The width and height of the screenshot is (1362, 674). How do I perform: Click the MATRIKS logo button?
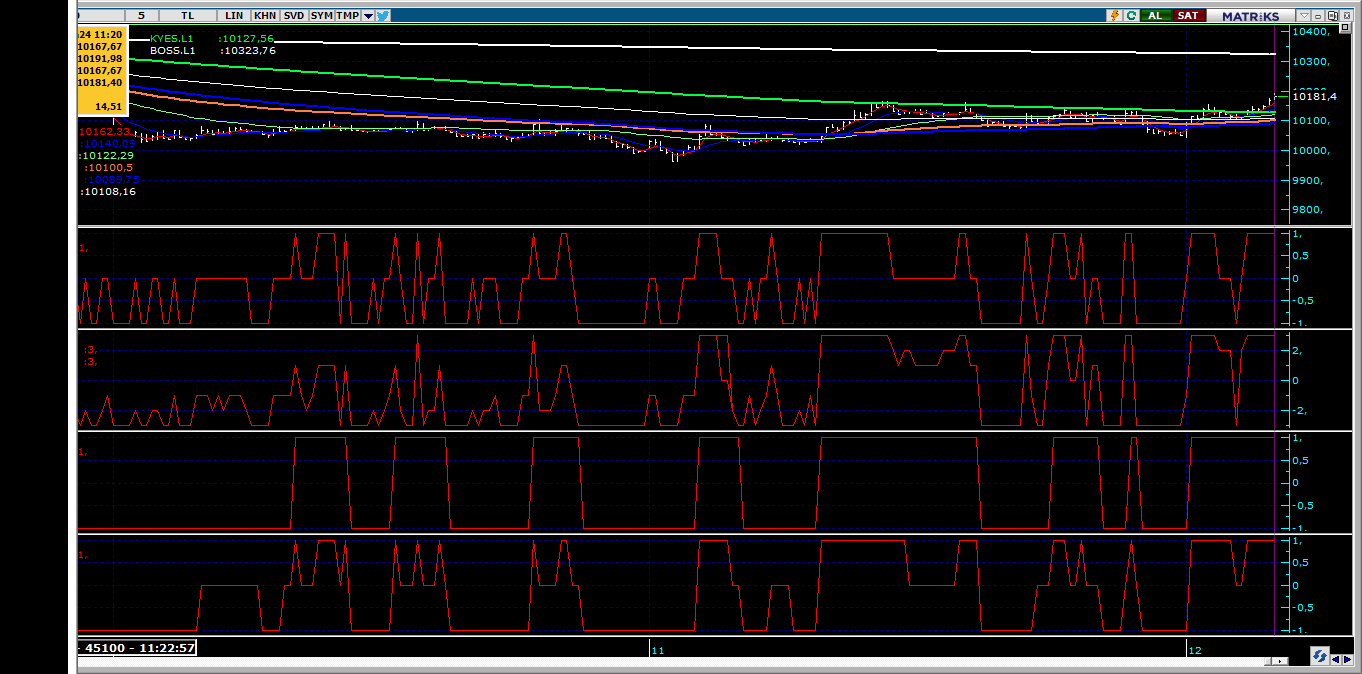[1250, 16]
